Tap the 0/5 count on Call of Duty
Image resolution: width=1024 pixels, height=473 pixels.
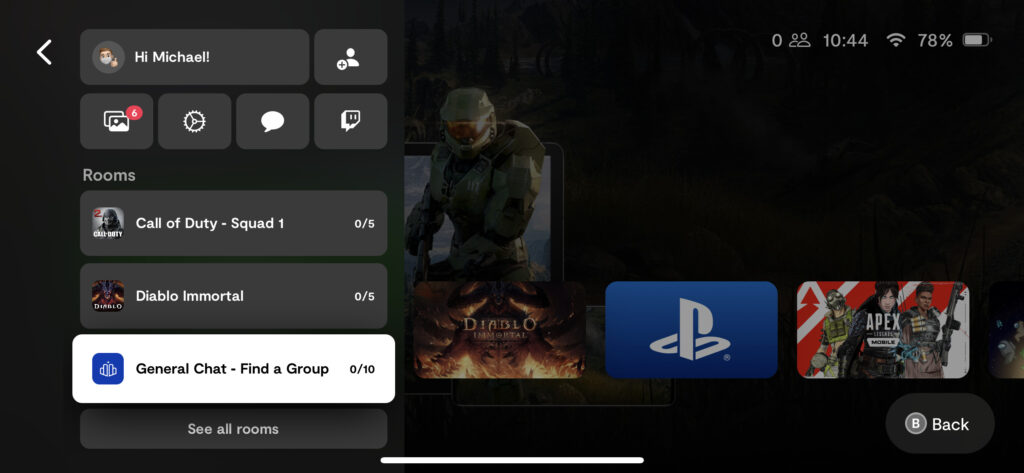click(364, 223)
